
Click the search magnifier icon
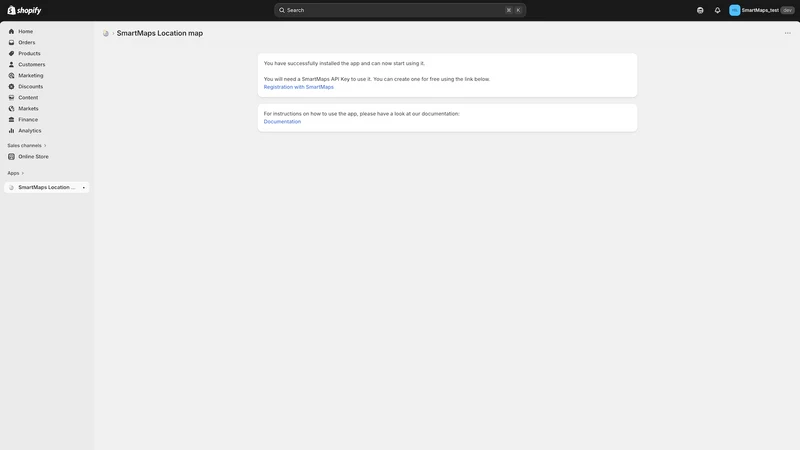pyautogui.click(x=282, y=10)
